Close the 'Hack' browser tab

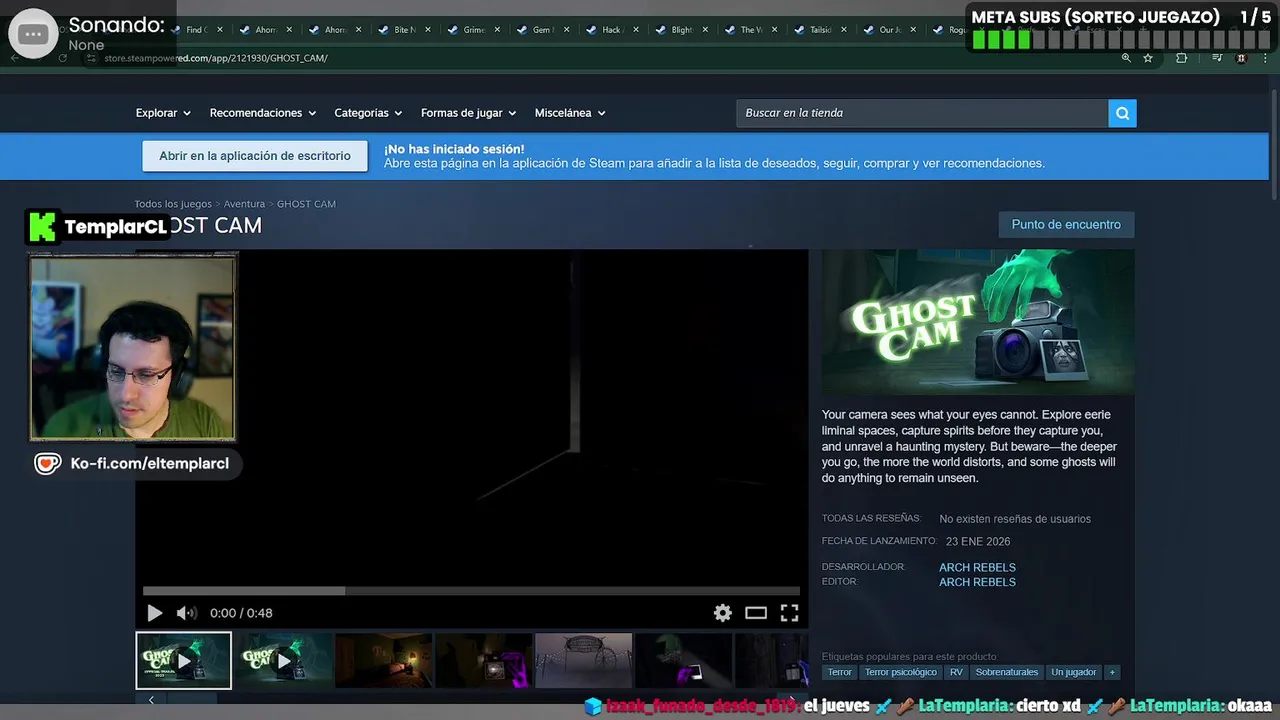[x=636, y=30]
